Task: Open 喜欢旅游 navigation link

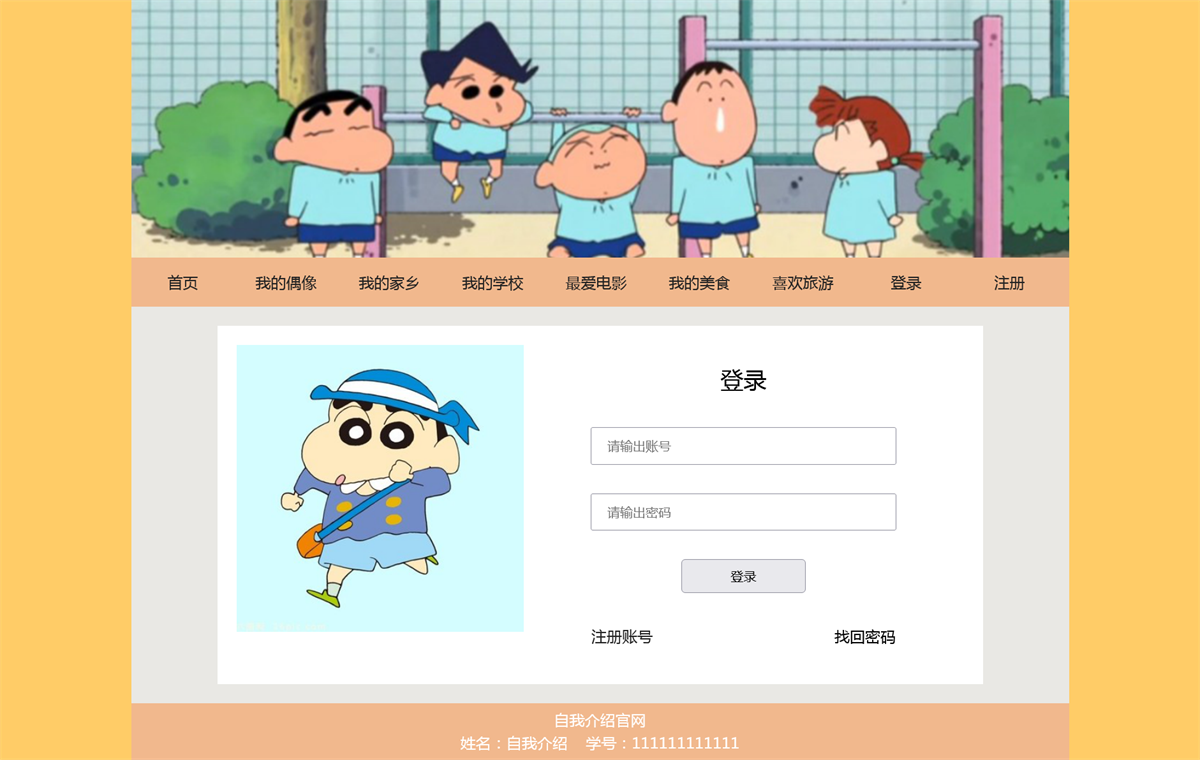Action: (x=803, y=283)
